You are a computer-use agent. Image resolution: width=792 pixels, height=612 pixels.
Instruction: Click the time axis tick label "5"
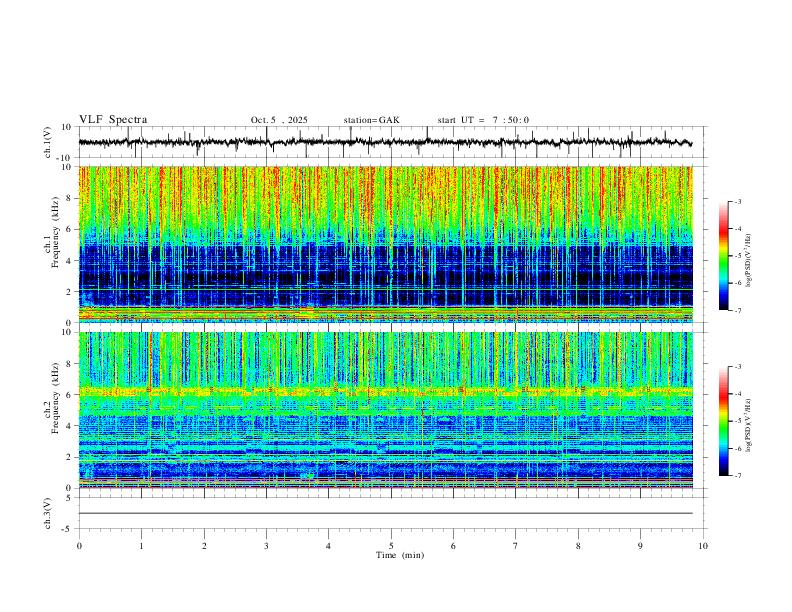tap(391, 546)
